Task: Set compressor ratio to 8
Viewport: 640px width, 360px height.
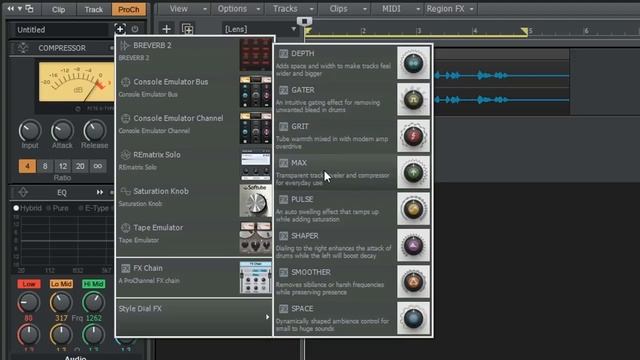Action: coord(45,166)
